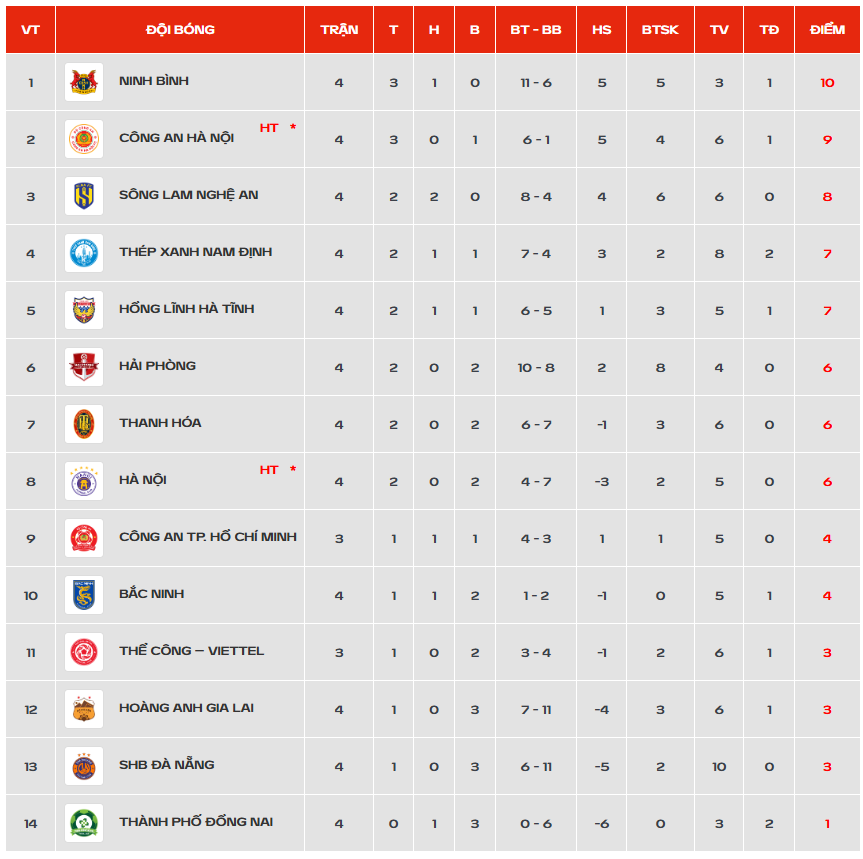Open the Thể Công – Viettel team link
The width and height of the screenshot is (863, 859).
(192, 650)
